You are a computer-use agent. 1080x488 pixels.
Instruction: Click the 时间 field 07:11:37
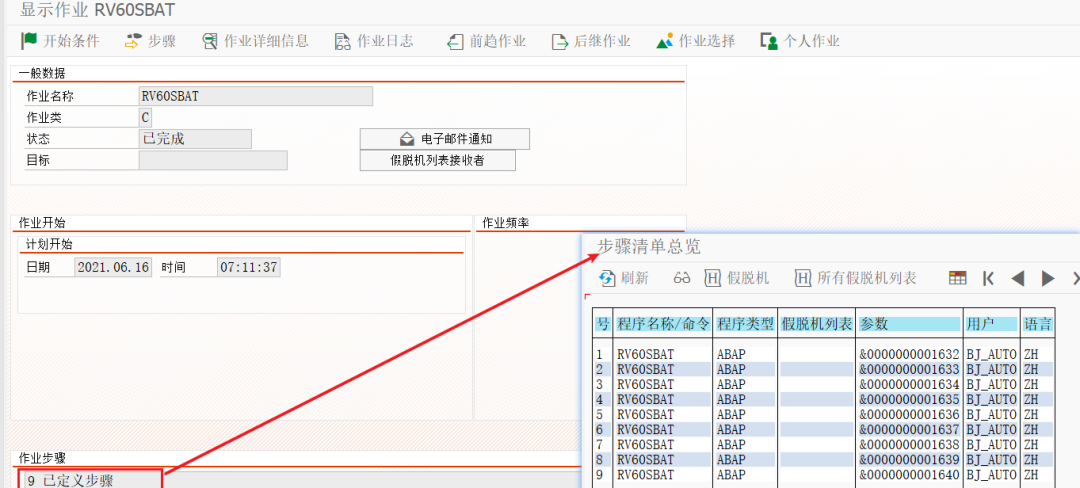point(249,267)
